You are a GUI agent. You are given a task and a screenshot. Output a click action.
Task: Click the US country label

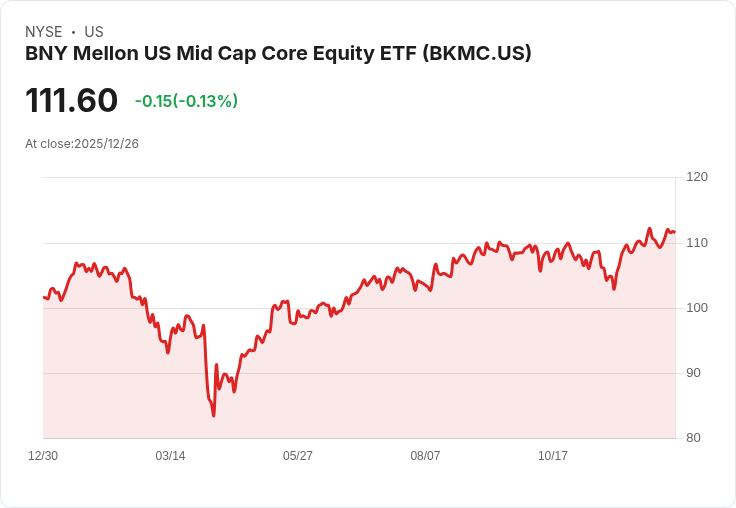point(94,32)
